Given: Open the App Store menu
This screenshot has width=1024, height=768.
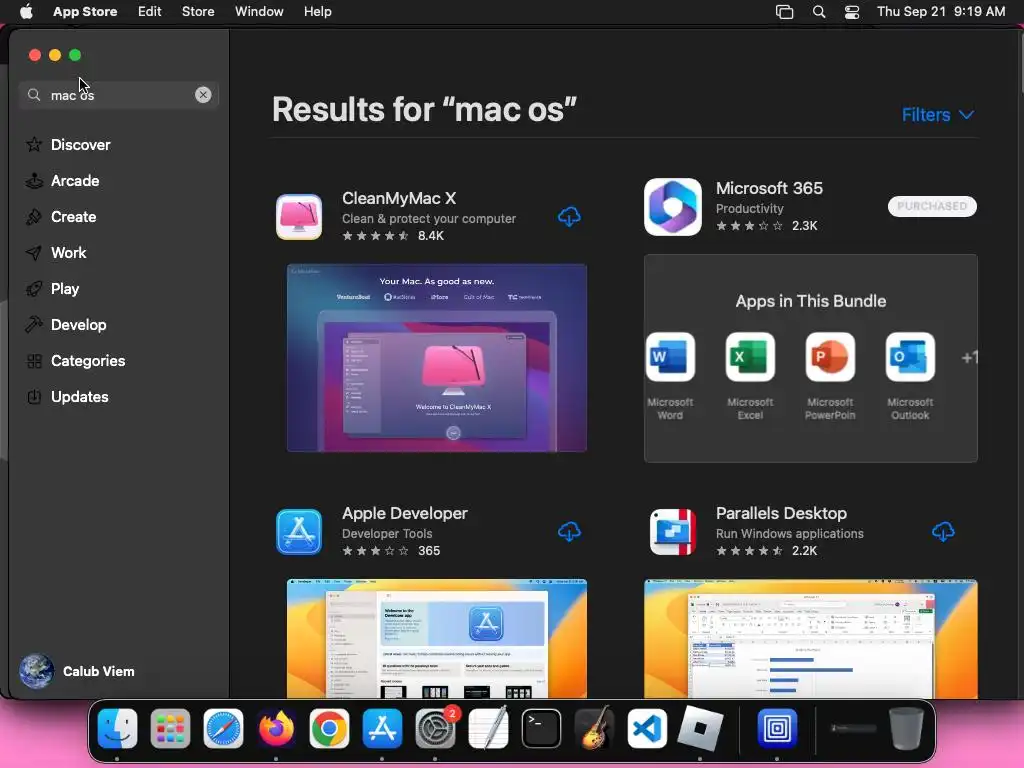Looking at the screenshot, I should (x=85, y=12).
